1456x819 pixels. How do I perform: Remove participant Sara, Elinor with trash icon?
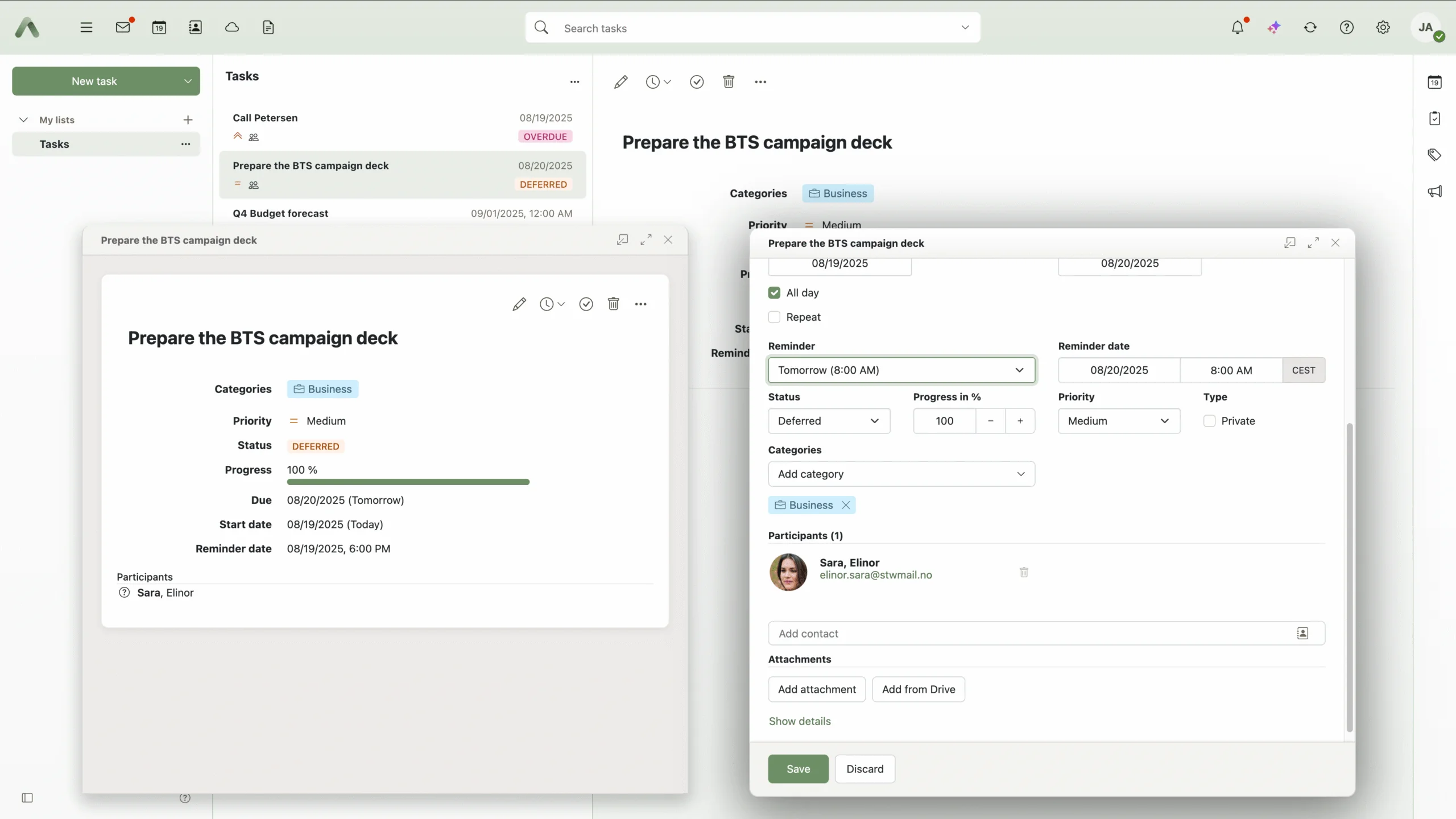(1024, 572)
